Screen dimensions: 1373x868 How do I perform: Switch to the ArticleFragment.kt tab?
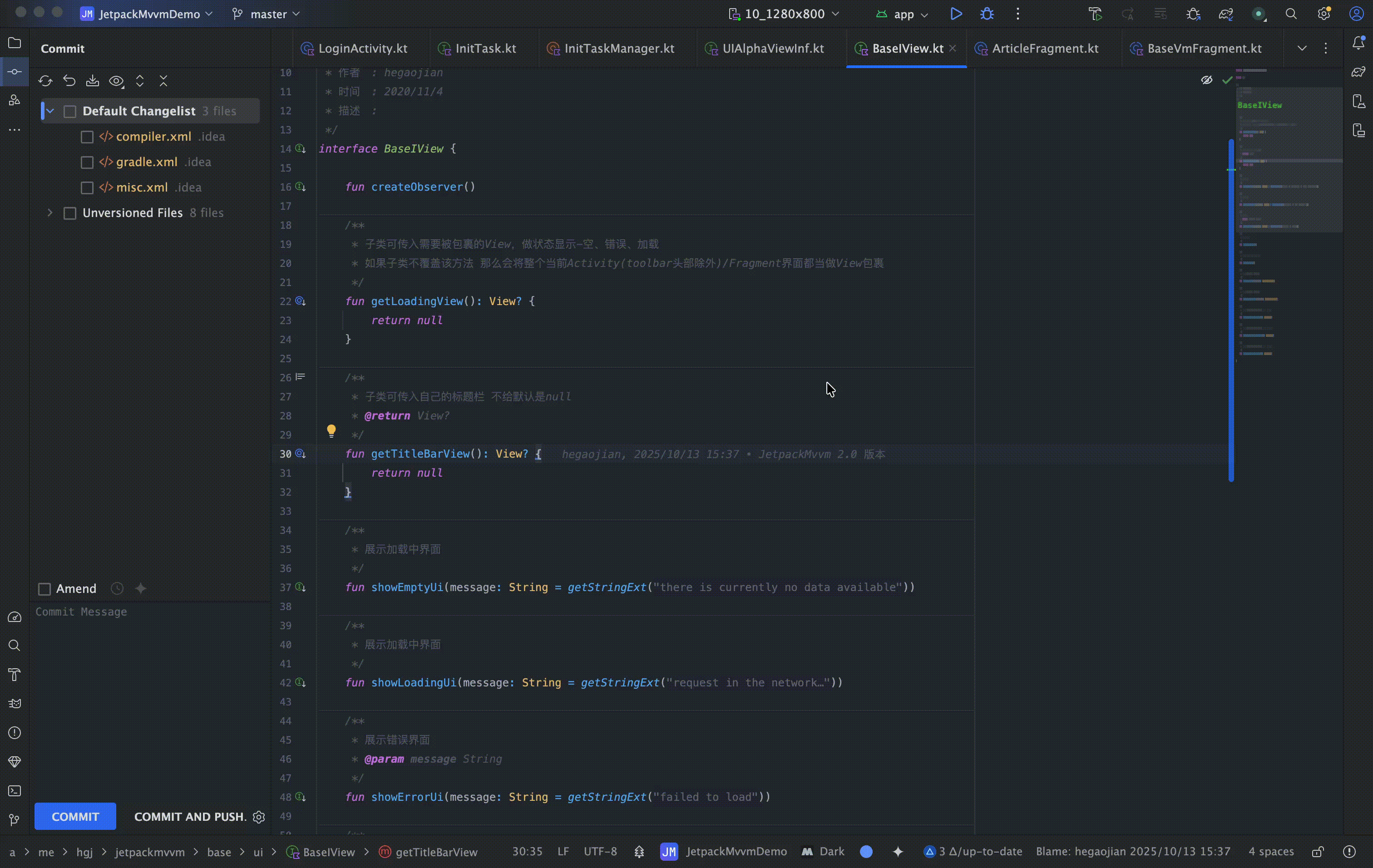tap(1045, 49)
